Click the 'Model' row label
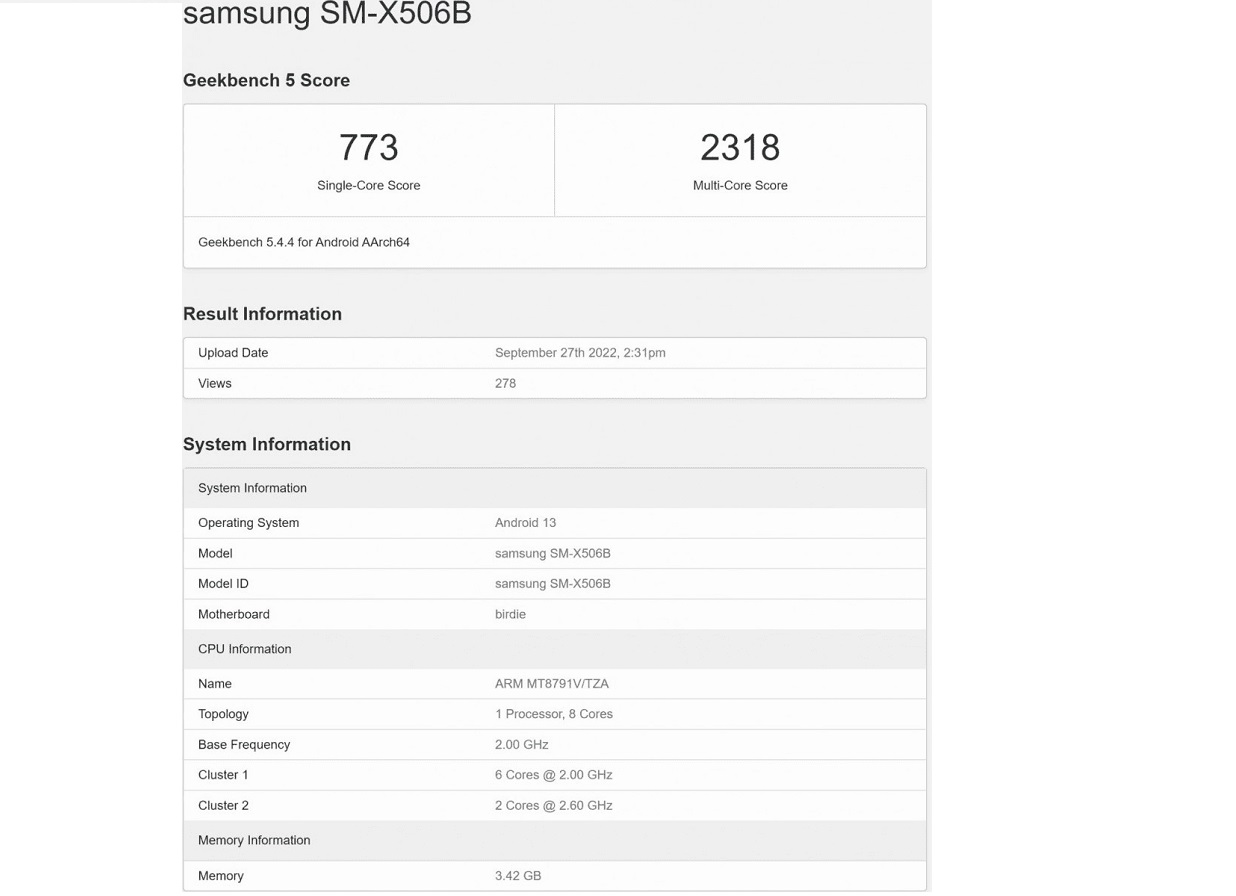The height and width of the screenshot is (896, 1236). click(215, 553)
